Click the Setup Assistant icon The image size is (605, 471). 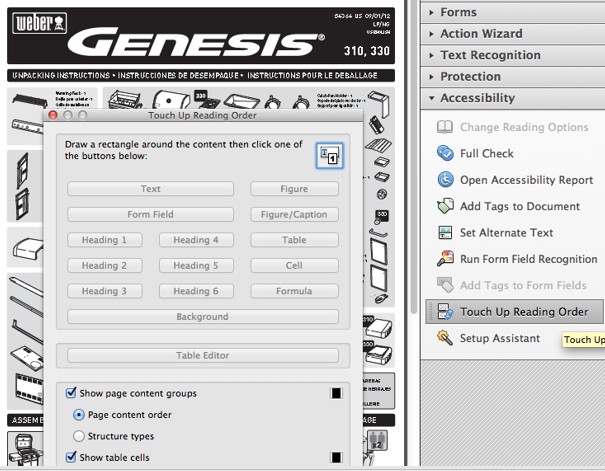[445, 338]
